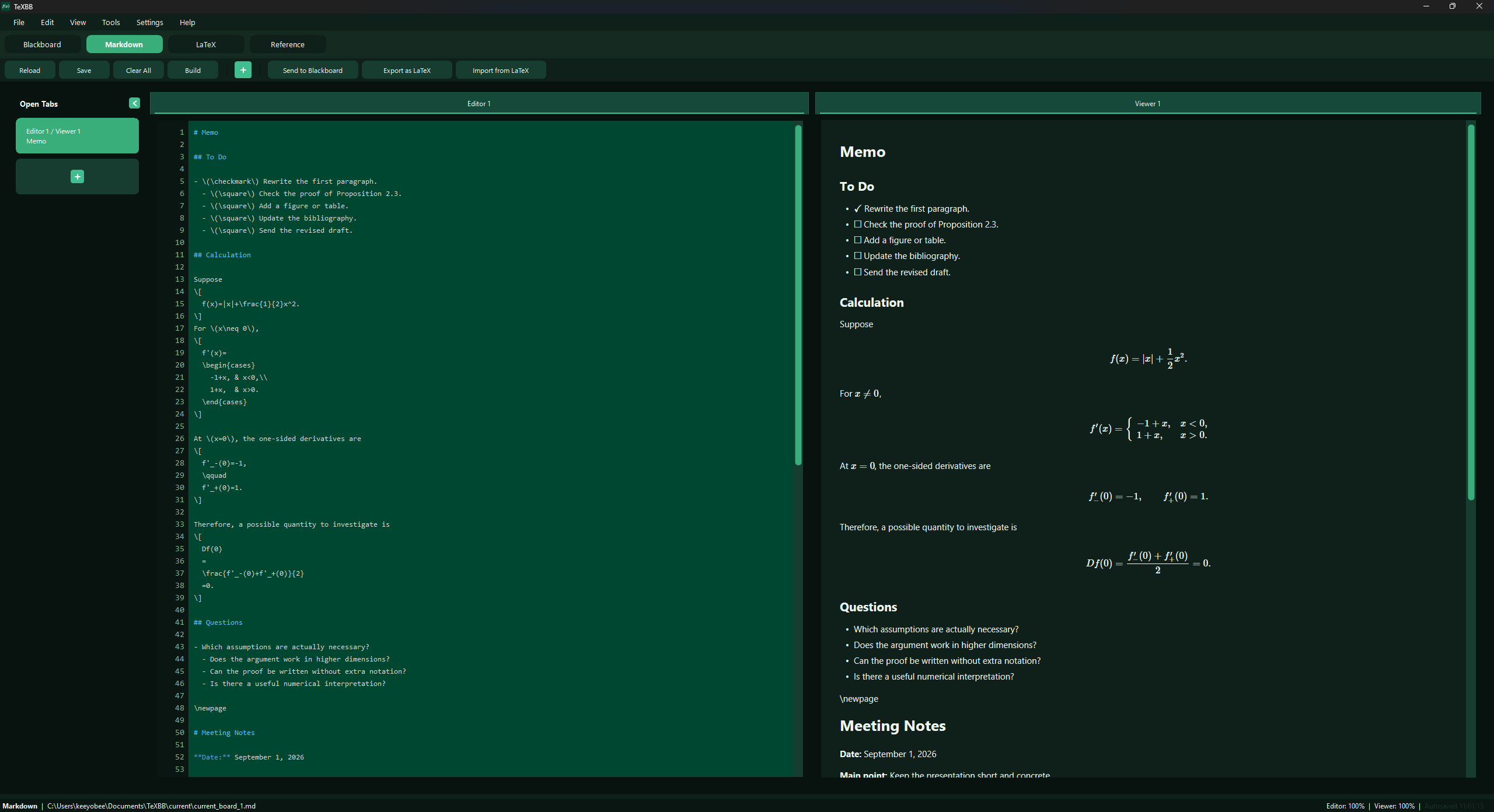1494x812 pixels.
Task: Open the Settings menu
Action: click(149, 22)
